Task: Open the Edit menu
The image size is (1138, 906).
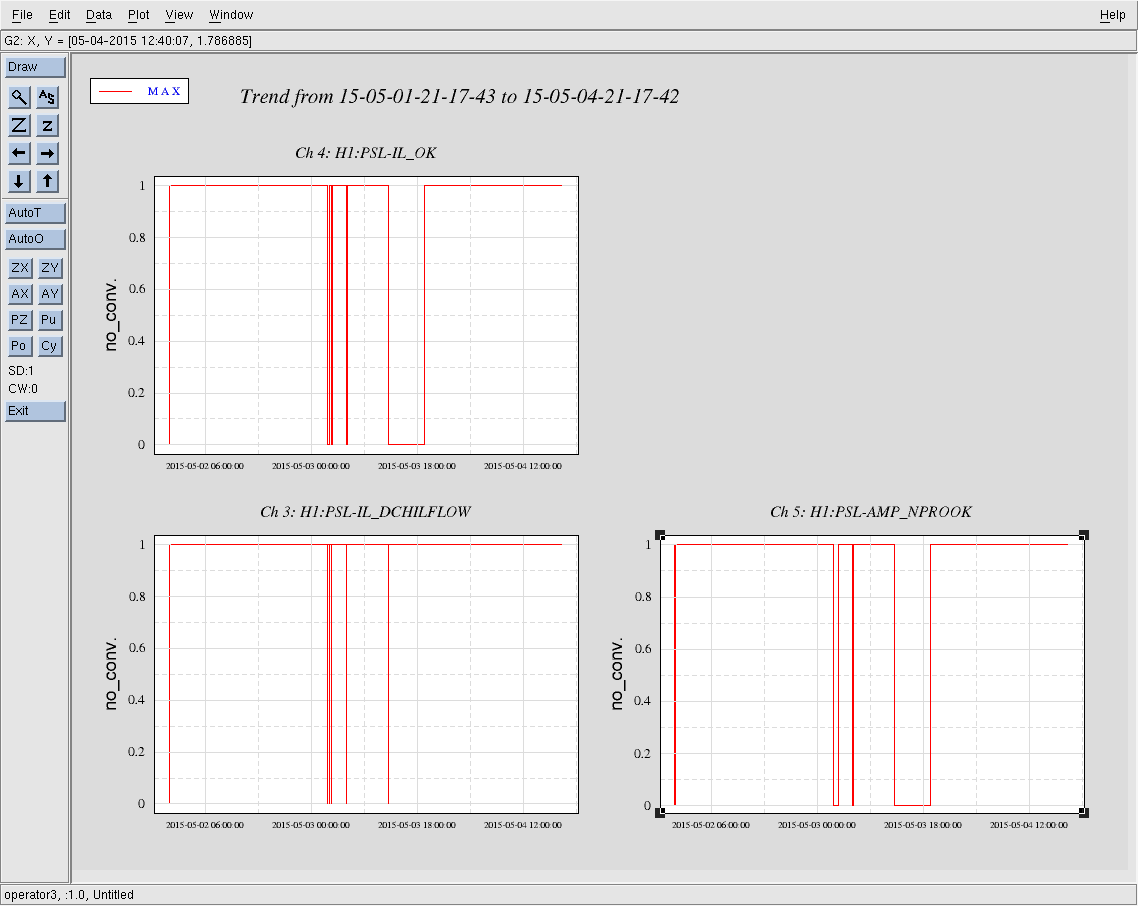Action: click(60, 15)
